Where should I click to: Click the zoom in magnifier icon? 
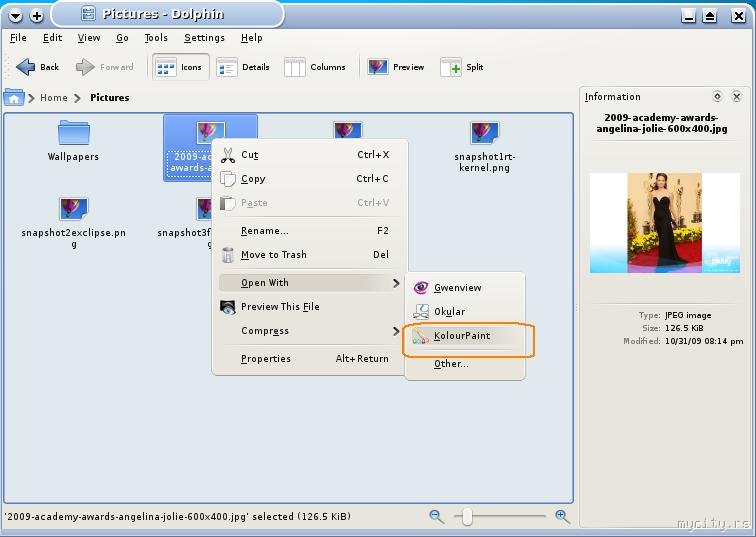click(562, 517)
